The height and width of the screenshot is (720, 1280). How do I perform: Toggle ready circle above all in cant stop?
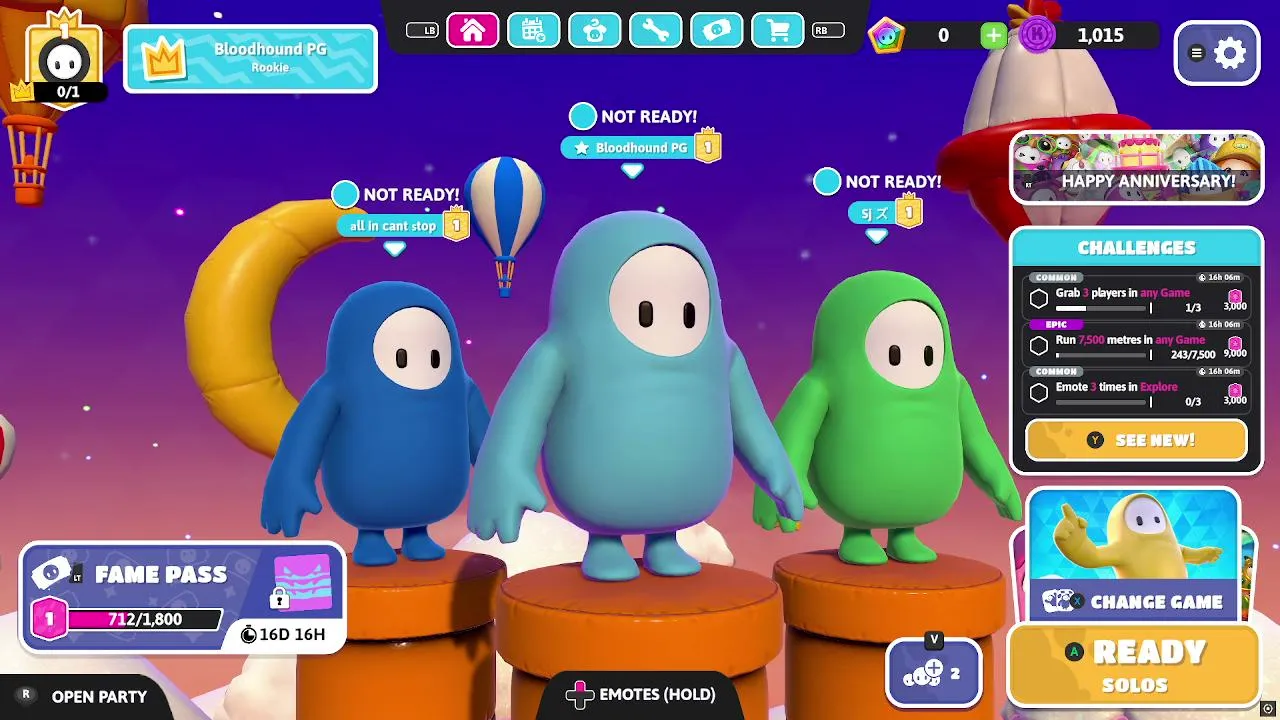click(345, 194)
